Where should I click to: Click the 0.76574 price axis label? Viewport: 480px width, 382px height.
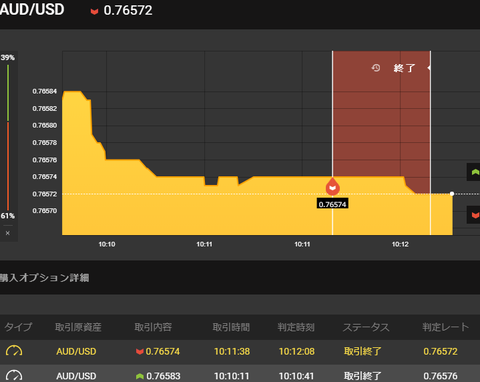click(45, 177)
